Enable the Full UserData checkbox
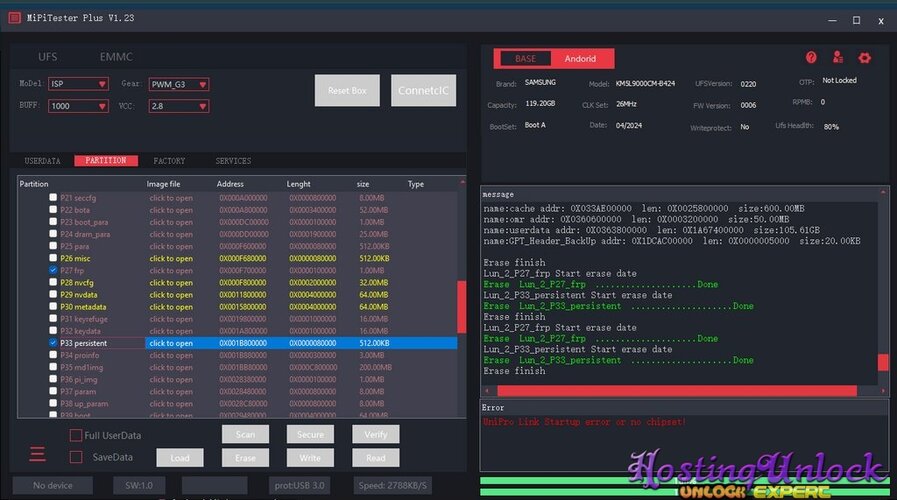The height and width of the screenshot is (500, 897). (x=76, y=435)
